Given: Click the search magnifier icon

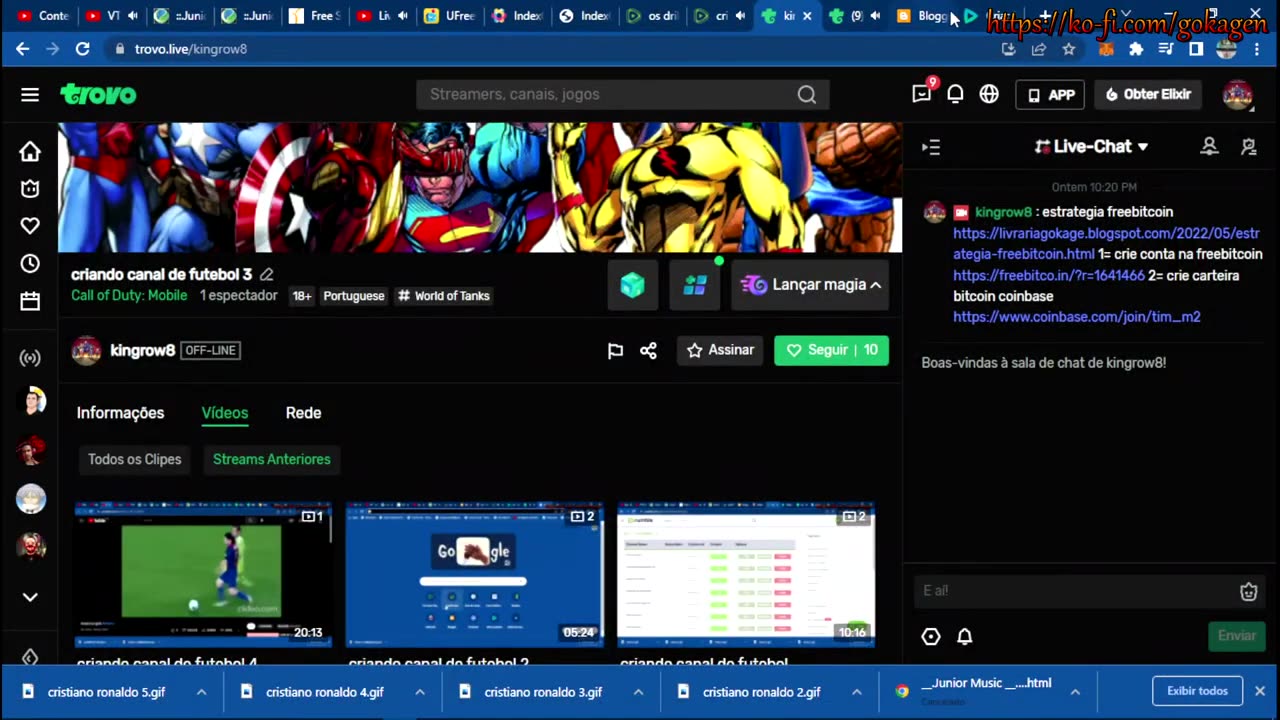Looking at the screenshot, I should click(x=807, y=95).
